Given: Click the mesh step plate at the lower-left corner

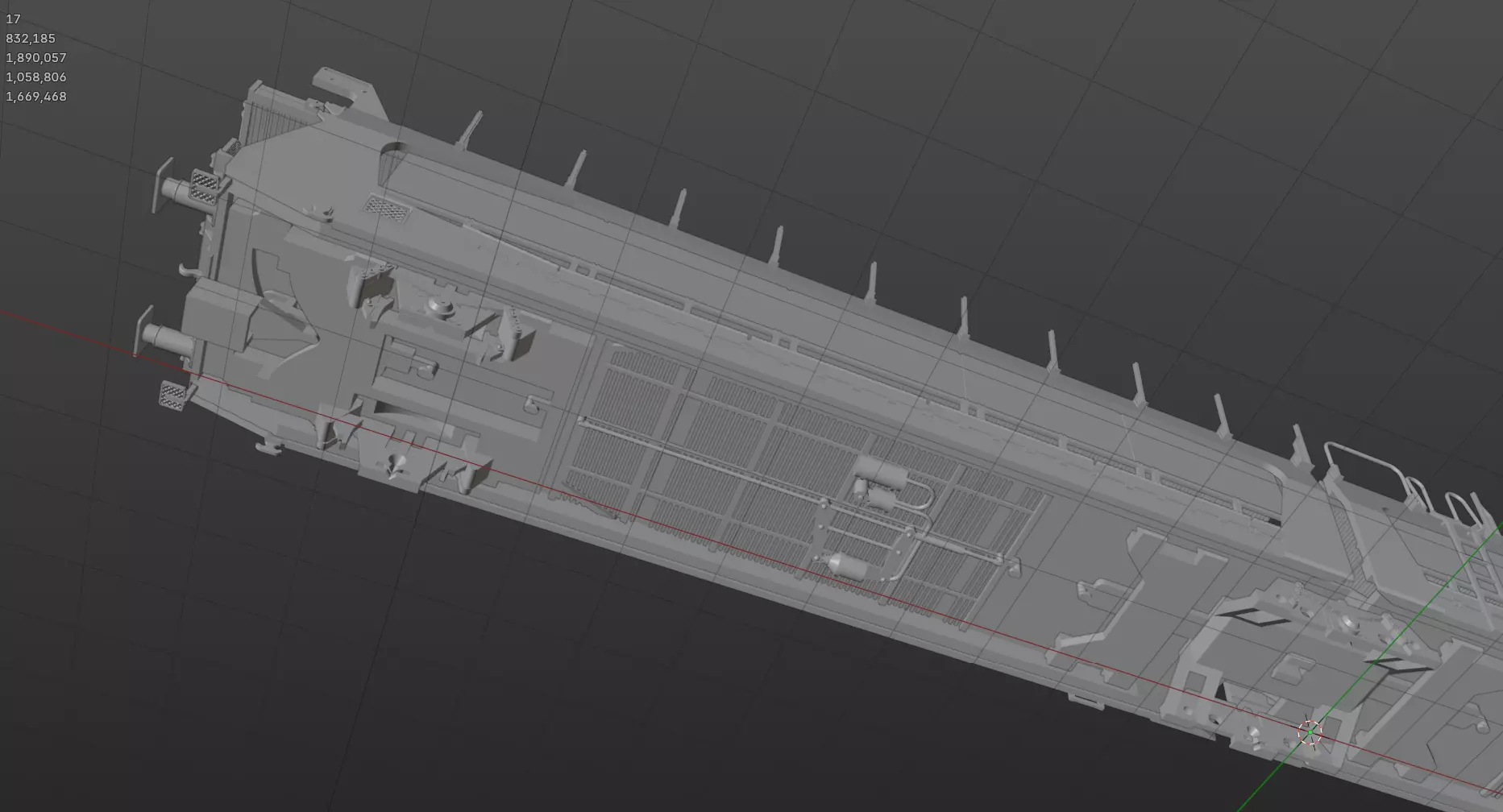Looking at the screenshot, I should (175, 396).
